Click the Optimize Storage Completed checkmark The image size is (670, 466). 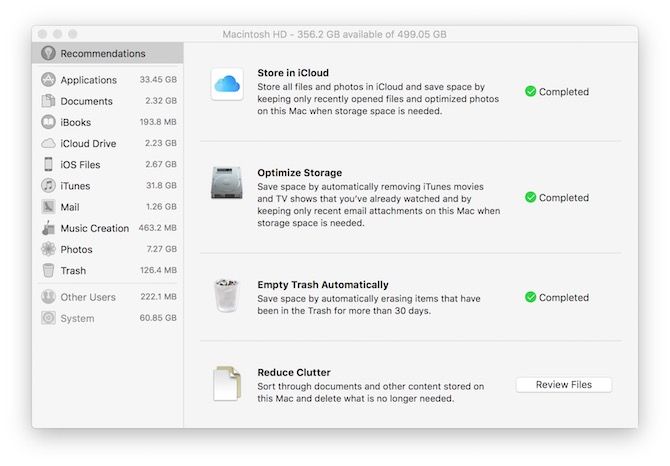tap(531, 198)
